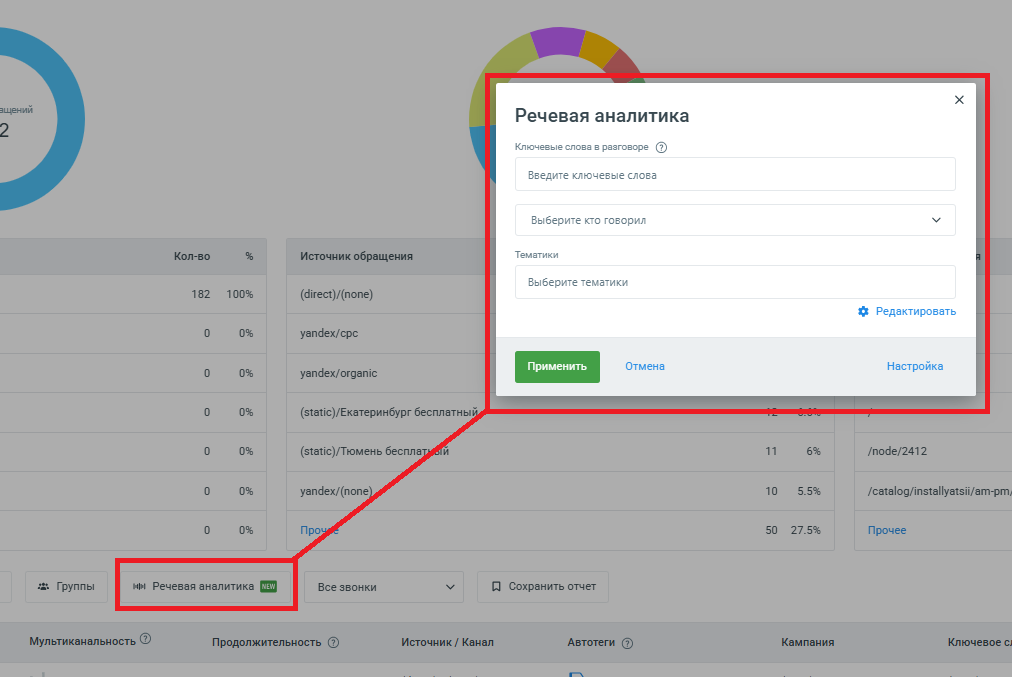The width and height of the screenshot is (1012, 677).
Task: Click the /node/2412 page path
Action: click(x=897, y=451)
